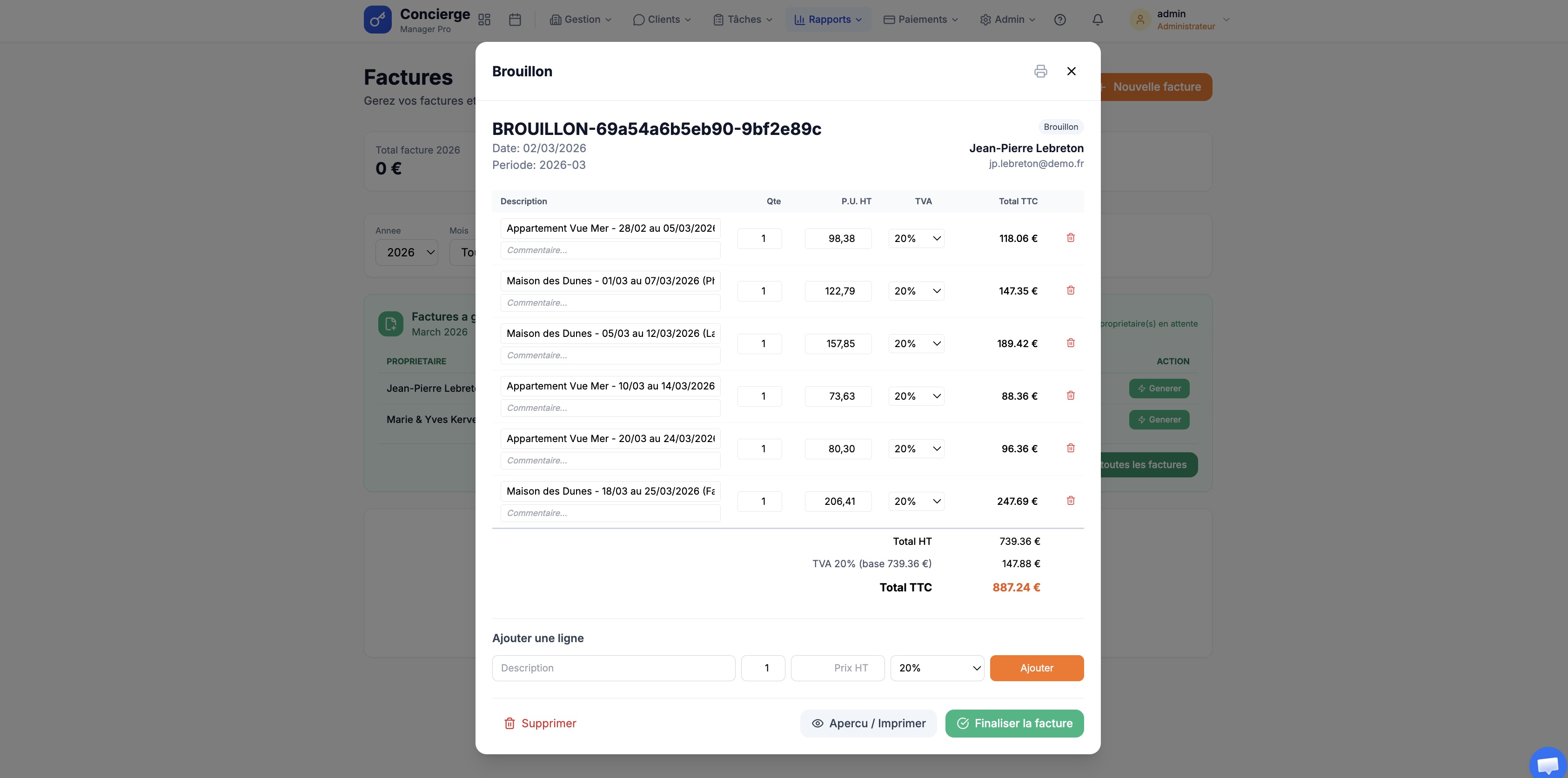Image resolution: width=1568 pixels, height=778 pixels.
Task: Open the help question mark icon
Action: pos(1059,20)
